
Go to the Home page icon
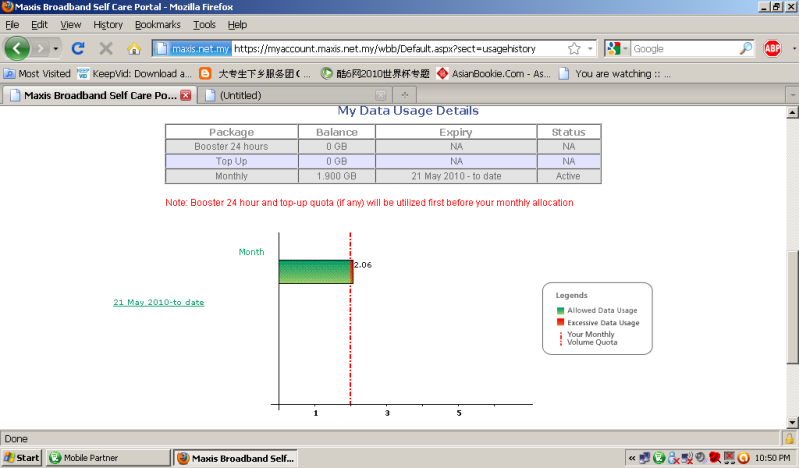click(x=134, y=48)
